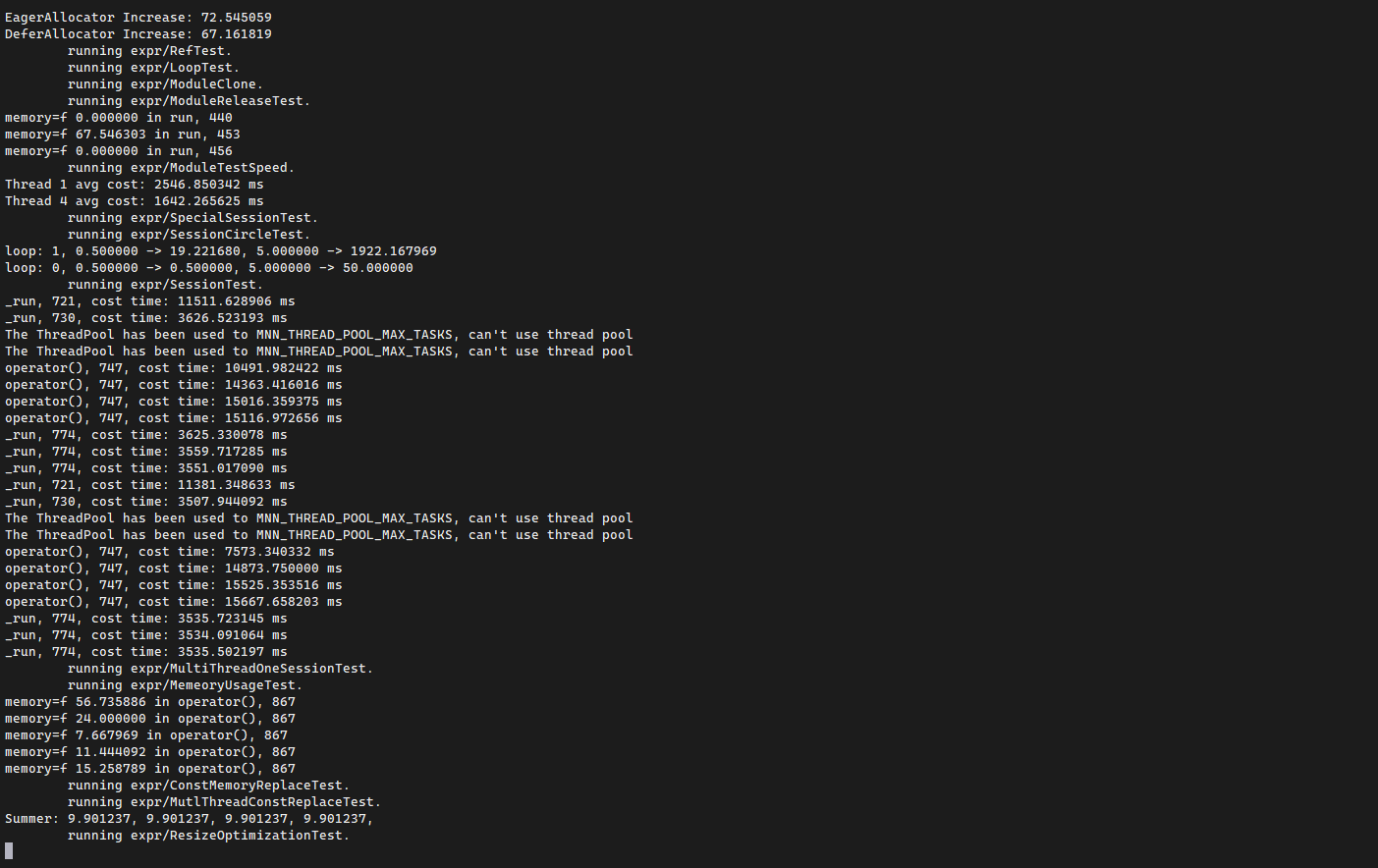1378x868 pixels.
Task: Click the 'memory=f 67.546303 in run, 453' line
Action: [x=123, y=135]
